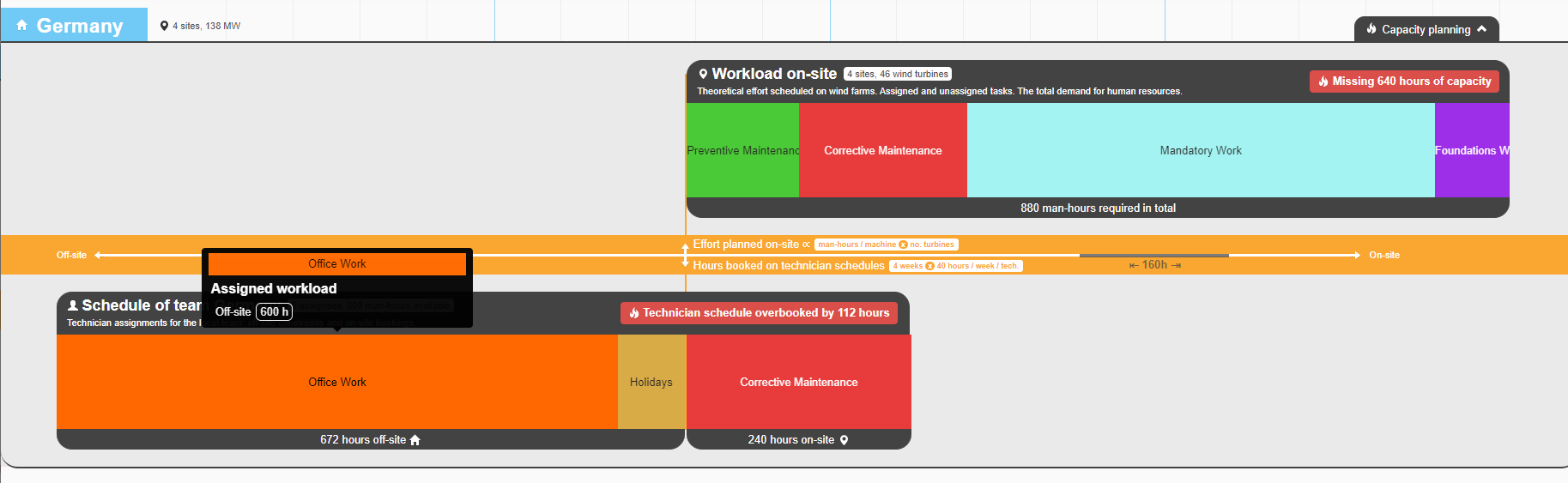Click the vertical double-arrow on orange band
The width and height of the screenshot is (1568, 483).
685,255
